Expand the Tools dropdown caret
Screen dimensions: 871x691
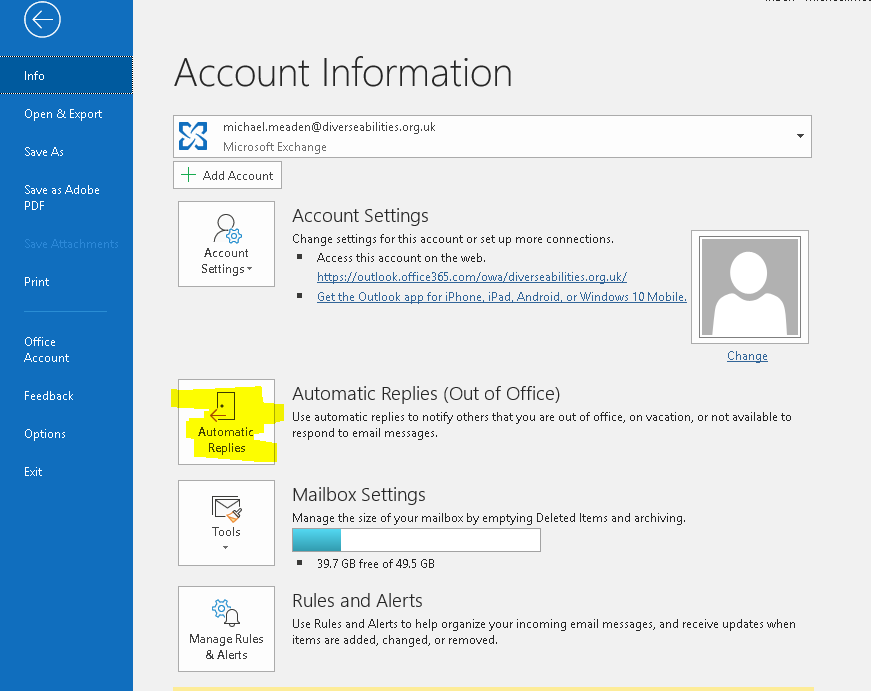pos(226,548)
